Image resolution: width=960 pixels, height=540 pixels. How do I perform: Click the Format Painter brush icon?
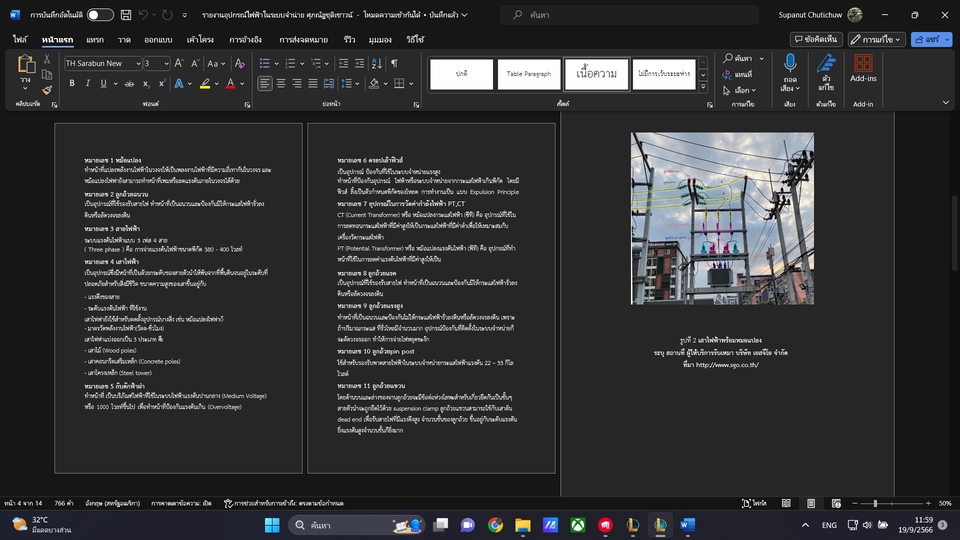pyautogui.click(x=47, y=89)
